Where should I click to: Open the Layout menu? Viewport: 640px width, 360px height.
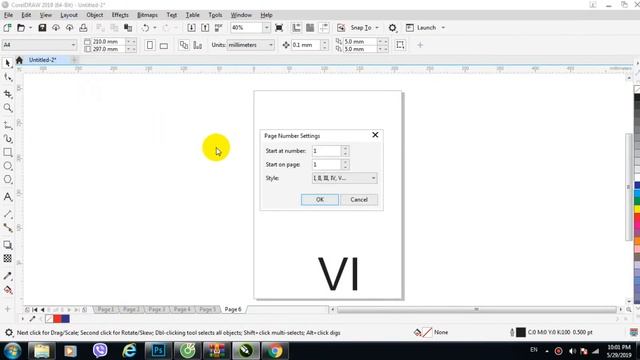tap(69, 15)
